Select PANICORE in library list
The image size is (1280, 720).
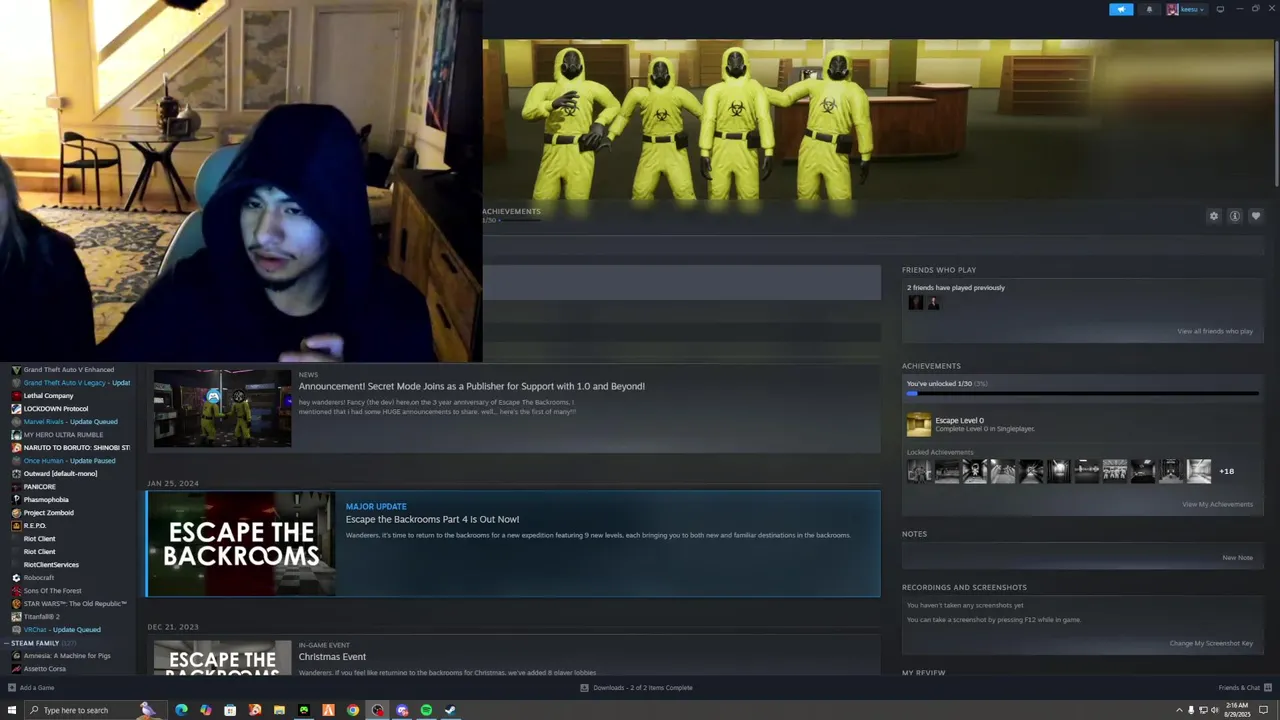tap(40, 487)
